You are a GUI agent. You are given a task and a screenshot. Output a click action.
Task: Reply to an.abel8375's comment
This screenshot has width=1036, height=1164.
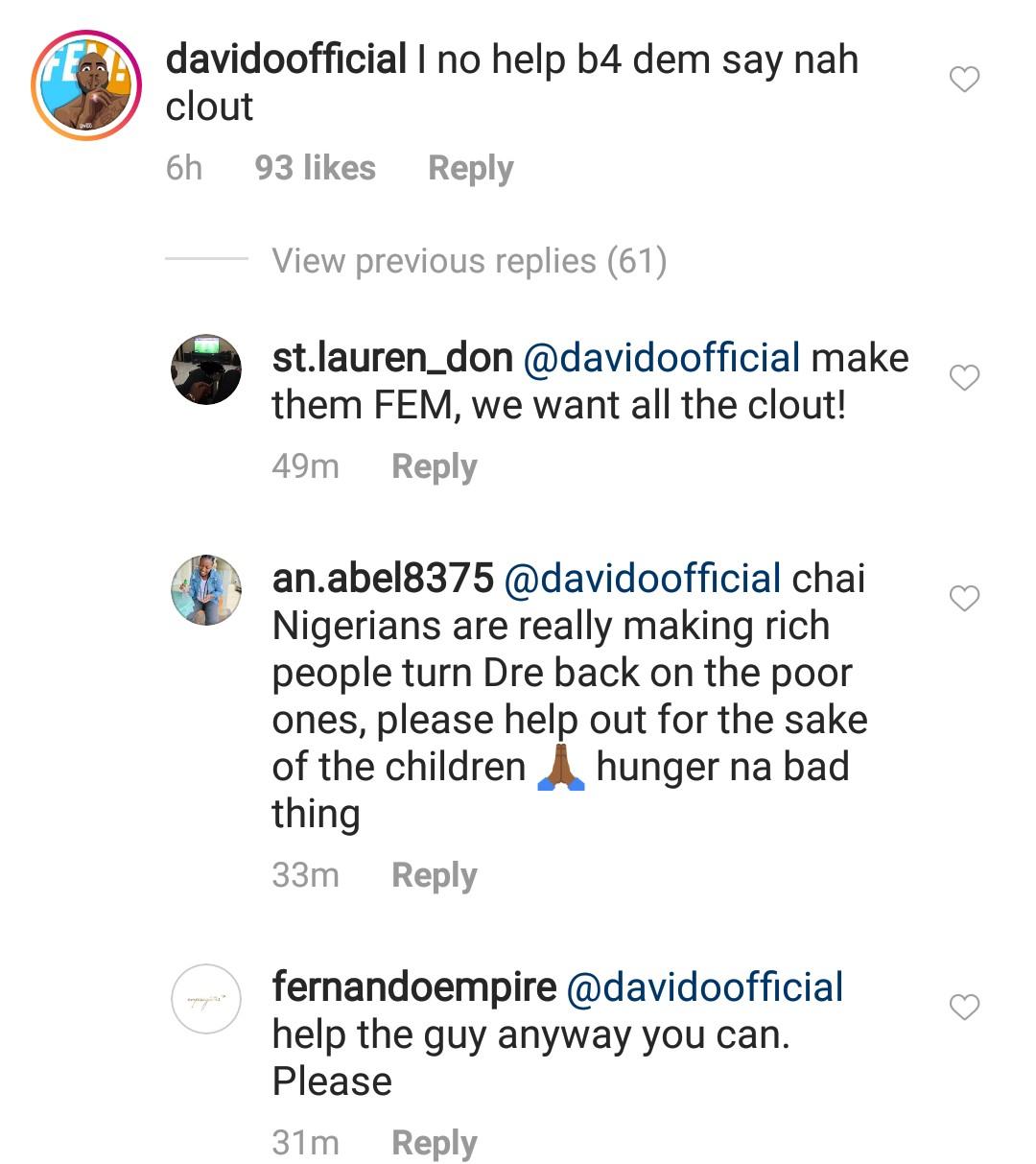(x=434, y=875)
